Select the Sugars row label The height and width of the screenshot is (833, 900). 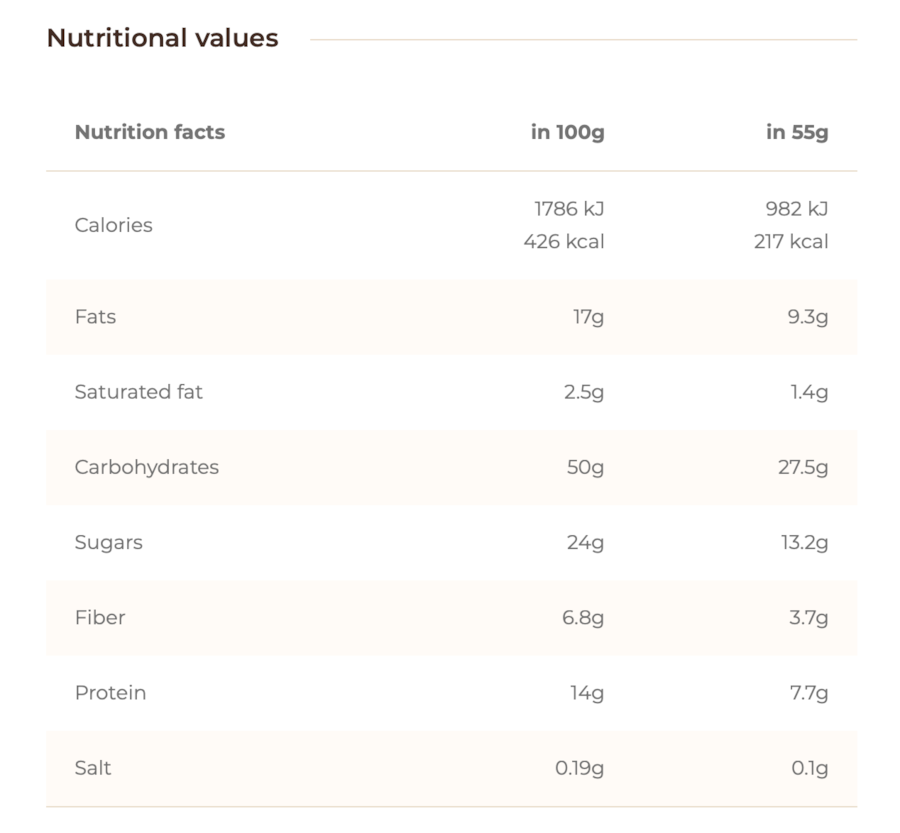pyautogui.click(x=108, y=543)
